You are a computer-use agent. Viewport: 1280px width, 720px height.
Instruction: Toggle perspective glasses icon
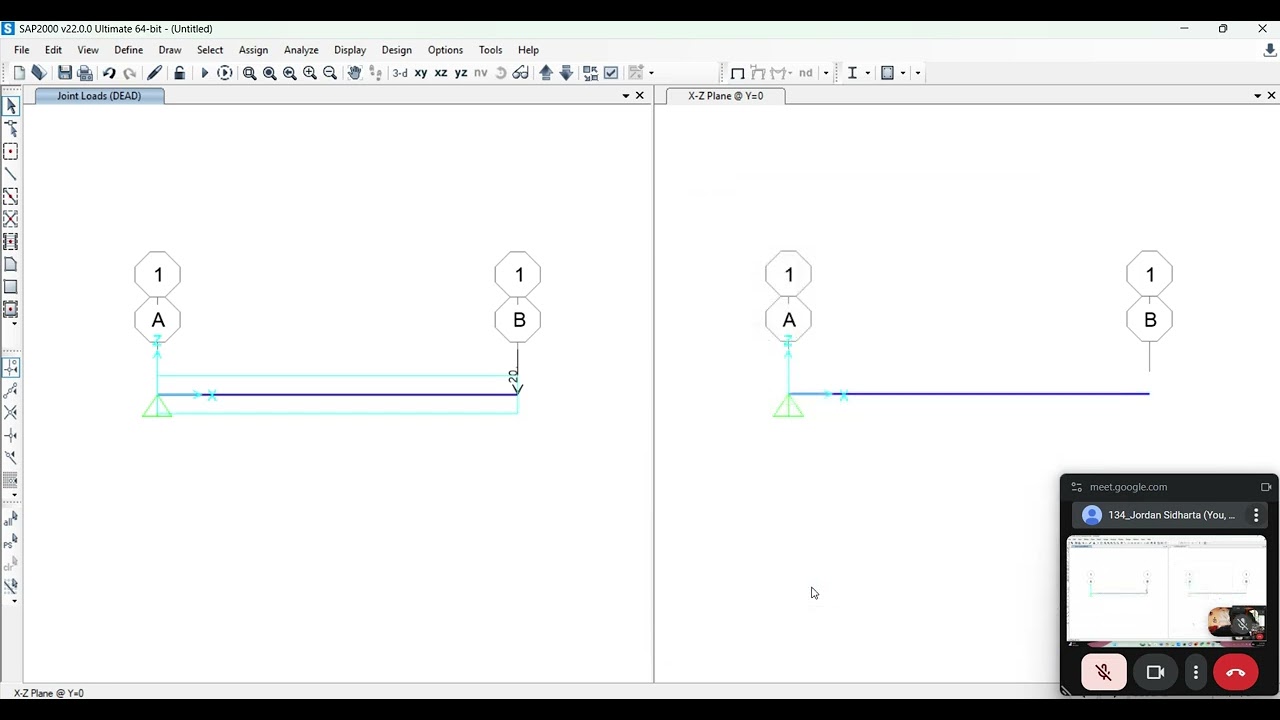click(x=521, y=73)
